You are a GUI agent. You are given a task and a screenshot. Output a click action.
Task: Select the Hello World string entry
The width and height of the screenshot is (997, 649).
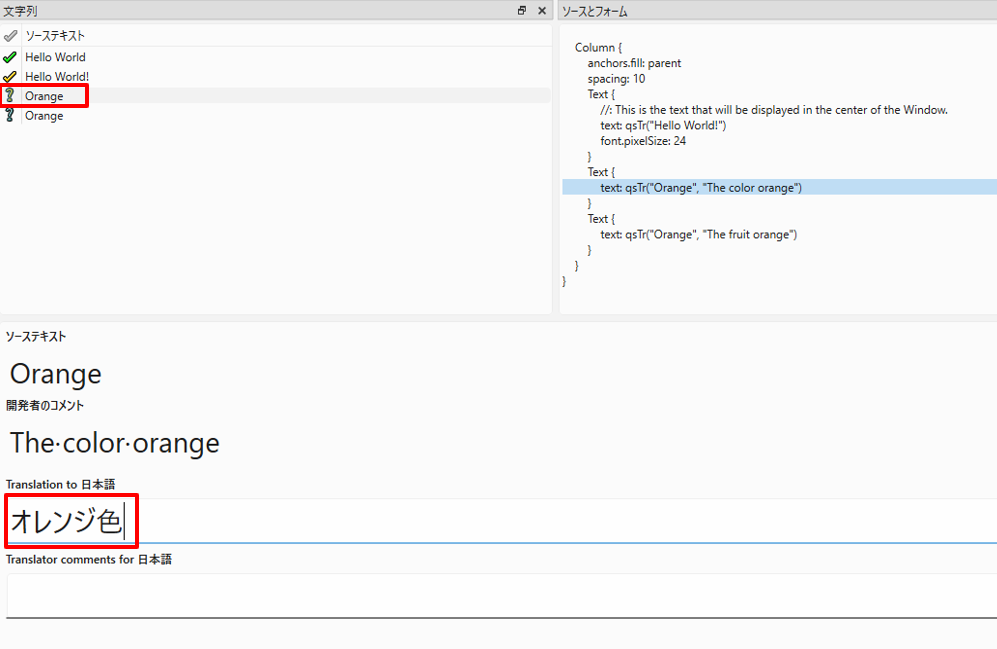pos(55,57)
